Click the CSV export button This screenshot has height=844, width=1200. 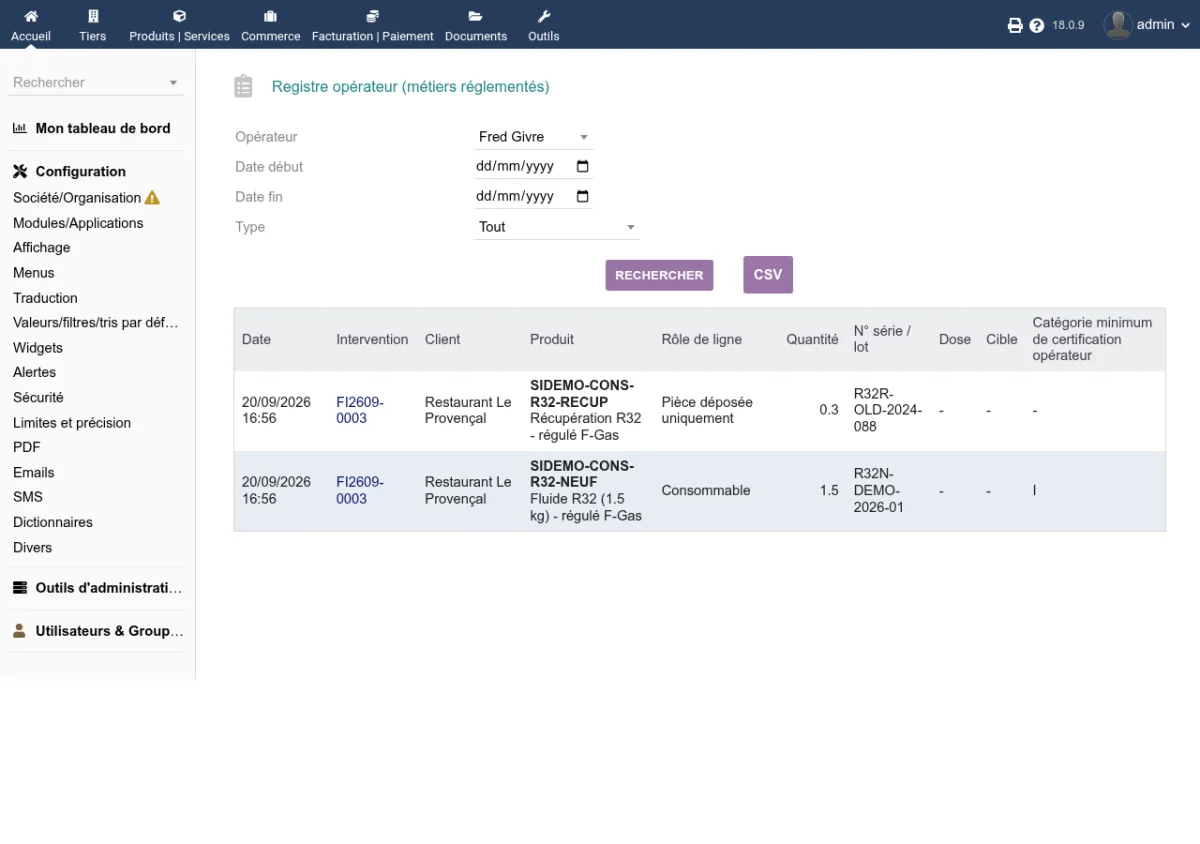[x=768, y=275]
